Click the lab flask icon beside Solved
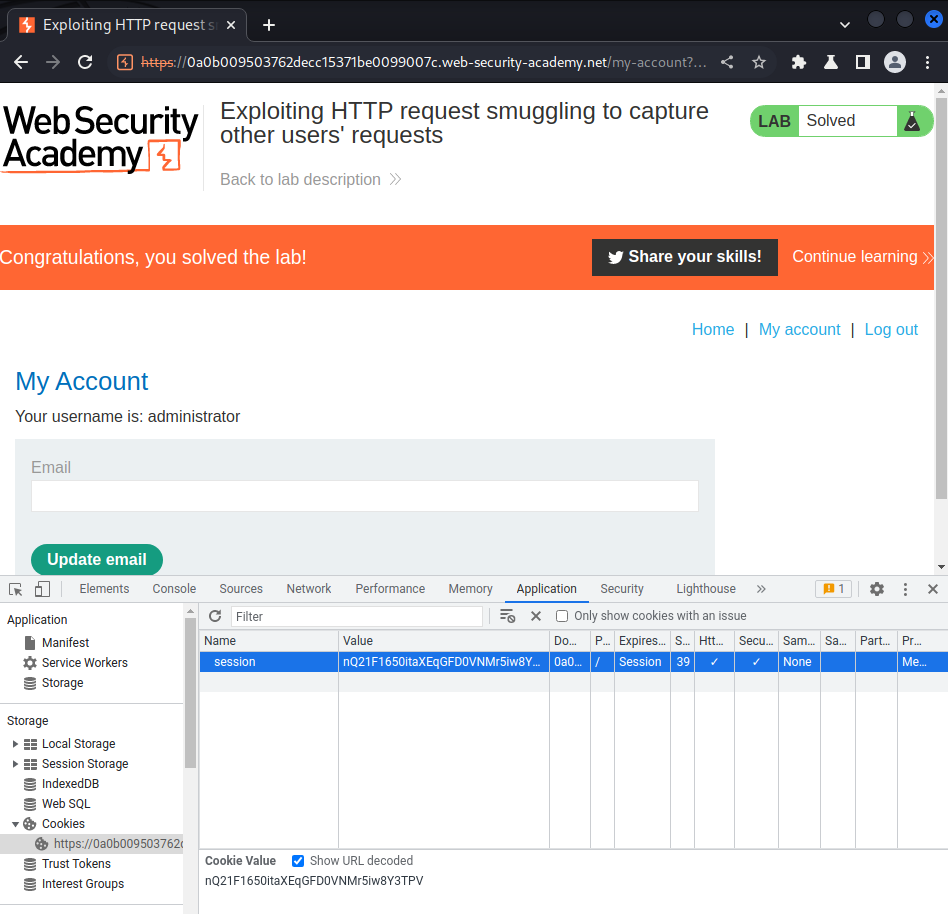Viewport: 948px width, 914px height. (x=912, y=121)
